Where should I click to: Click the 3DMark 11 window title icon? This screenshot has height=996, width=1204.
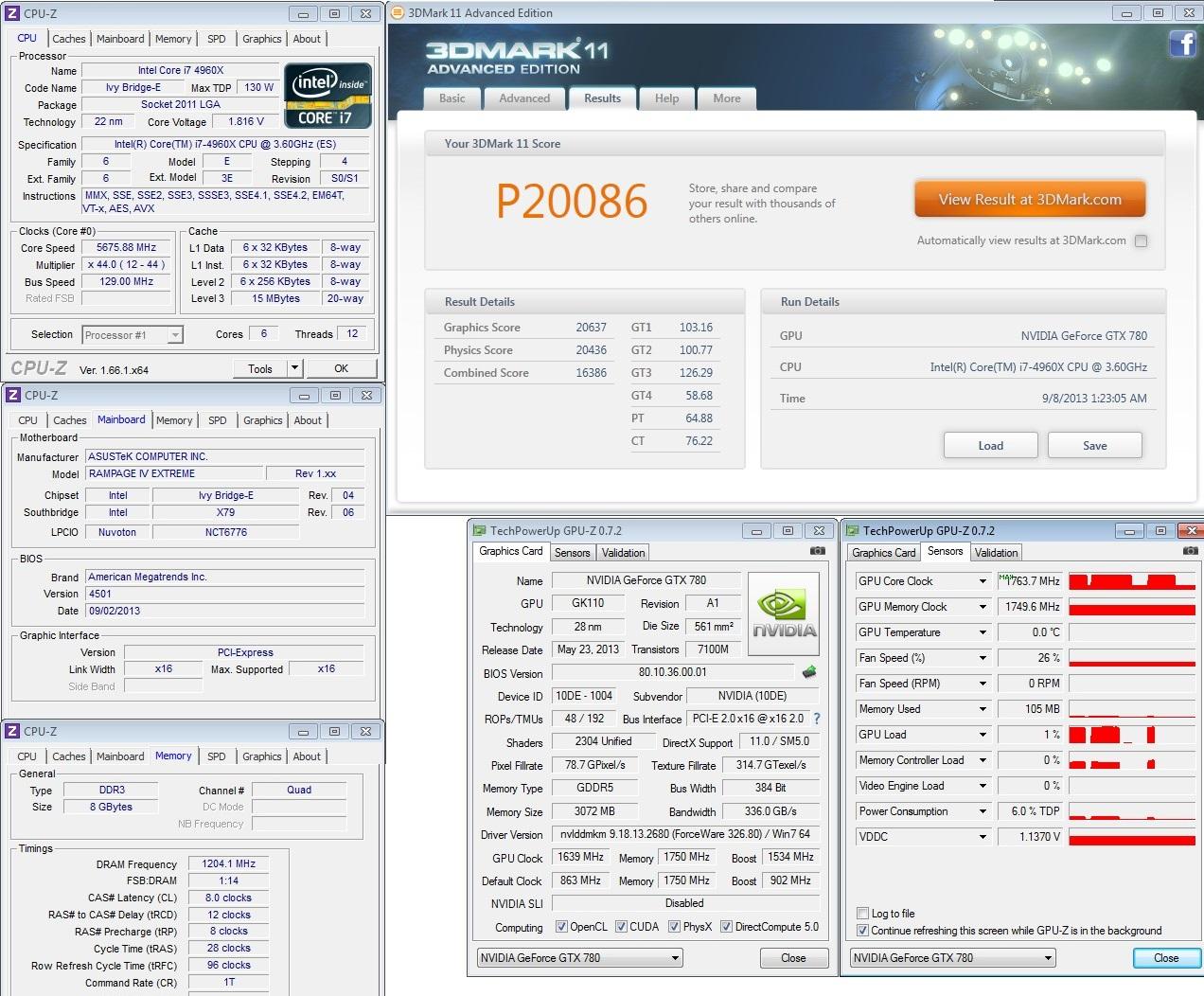click(398, 12)
